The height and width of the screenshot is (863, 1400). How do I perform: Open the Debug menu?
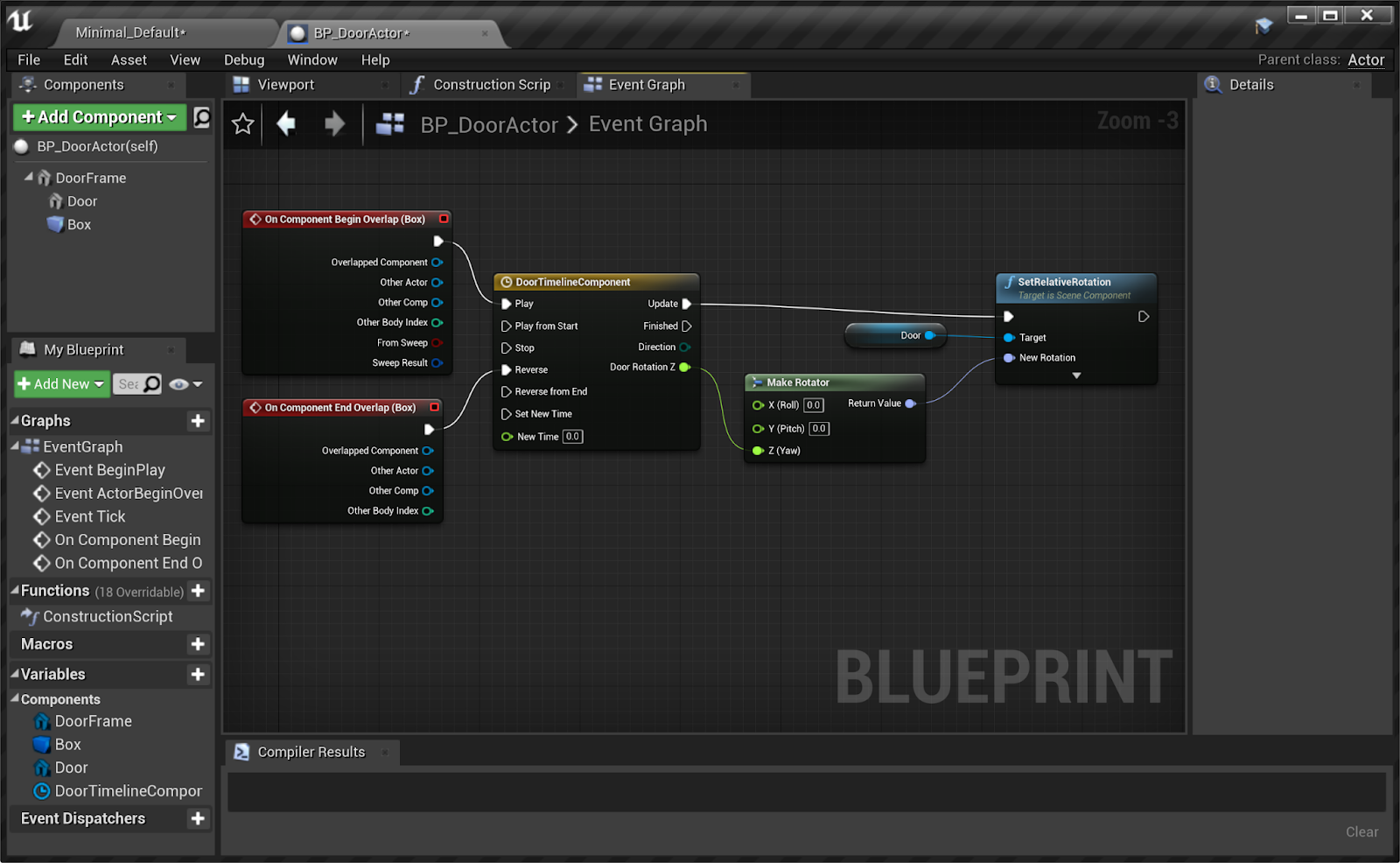tap(243, 60)
